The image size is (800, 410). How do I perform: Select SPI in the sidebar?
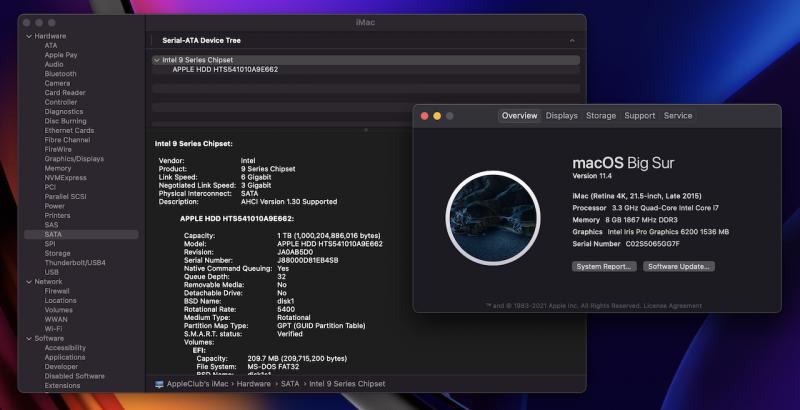pyautogui.click(x=49, y=244)
